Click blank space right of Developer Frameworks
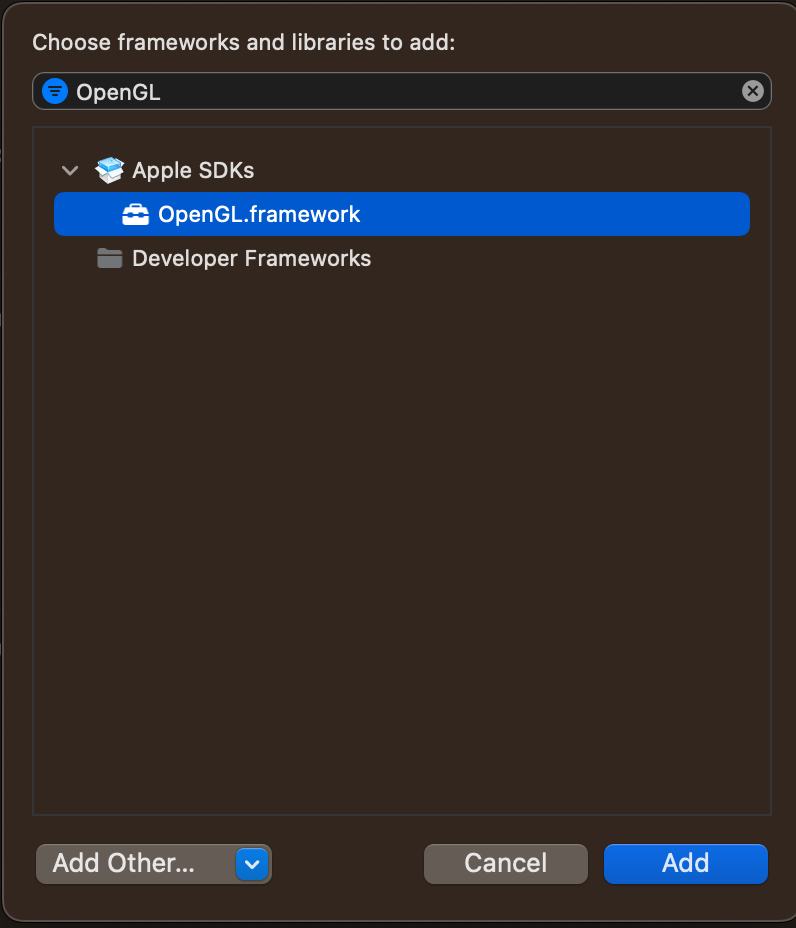The width and height of the screenshot is (796, 928). (562, 259)
